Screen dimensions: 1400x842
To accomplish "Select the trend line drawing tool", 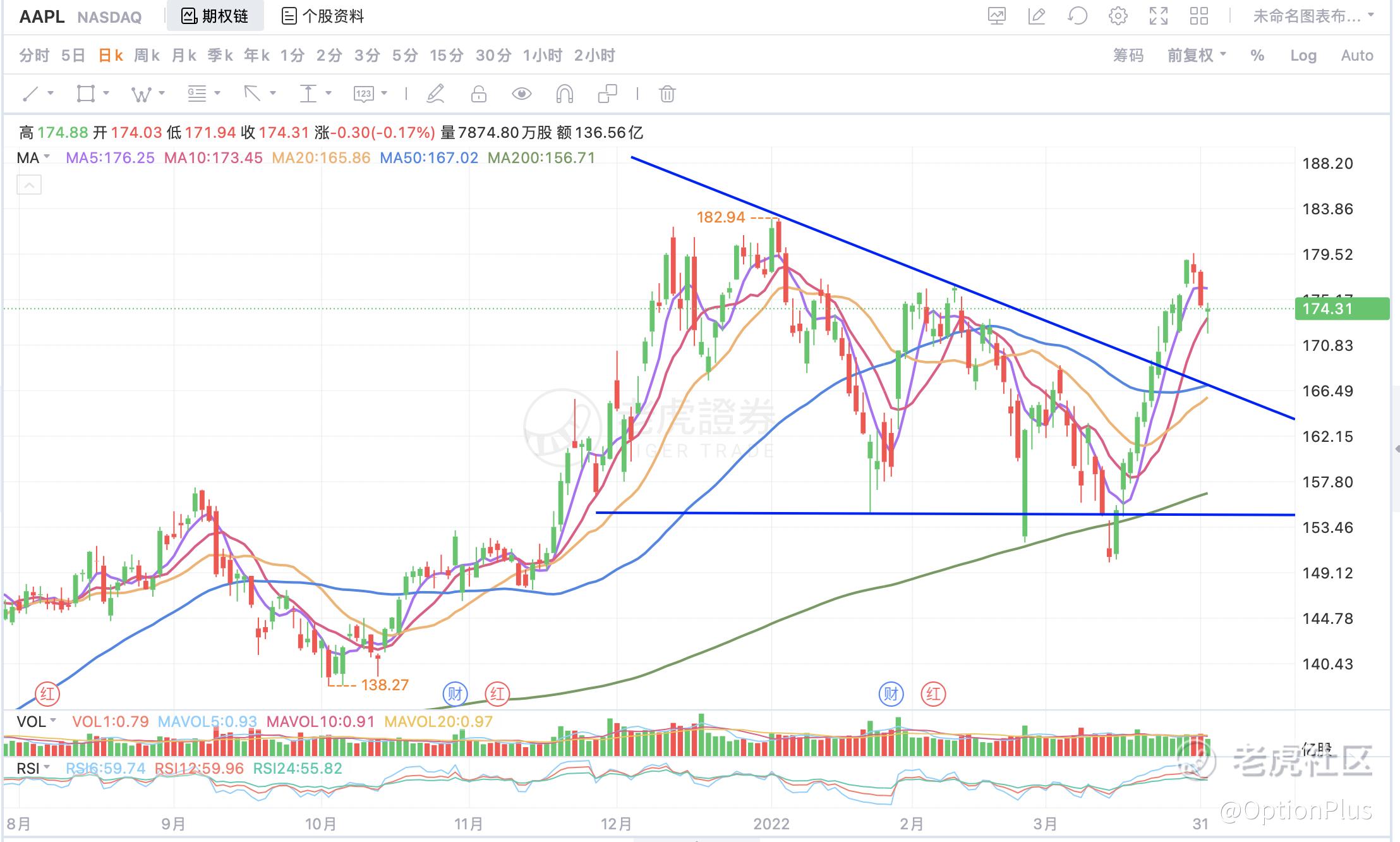I will (x=30, y=94).
